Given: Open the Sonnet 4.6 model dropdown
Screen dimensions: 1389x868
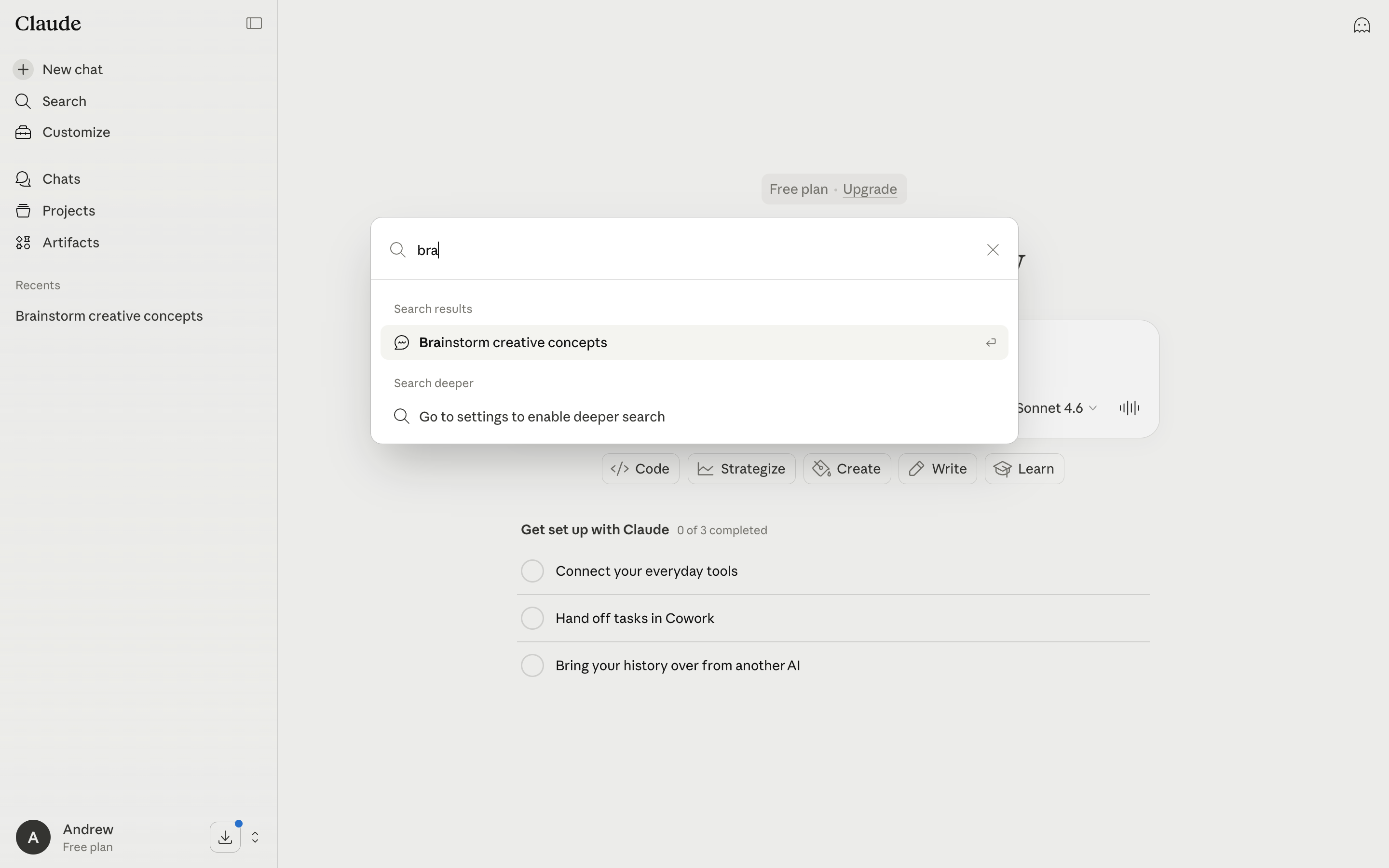Looking at the screenshot, I should (x=1056, y=407).
